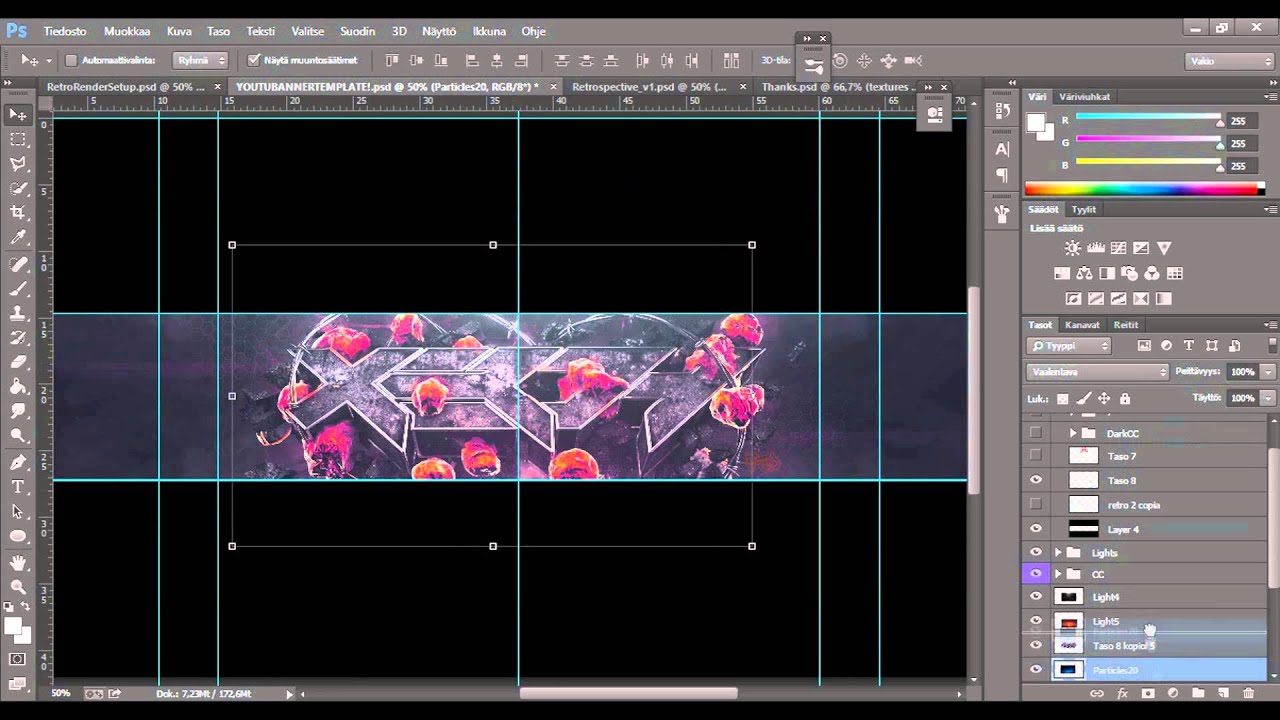Open the Ikkuna menu
1280x720 pixels.
click(x=489, y=31)
